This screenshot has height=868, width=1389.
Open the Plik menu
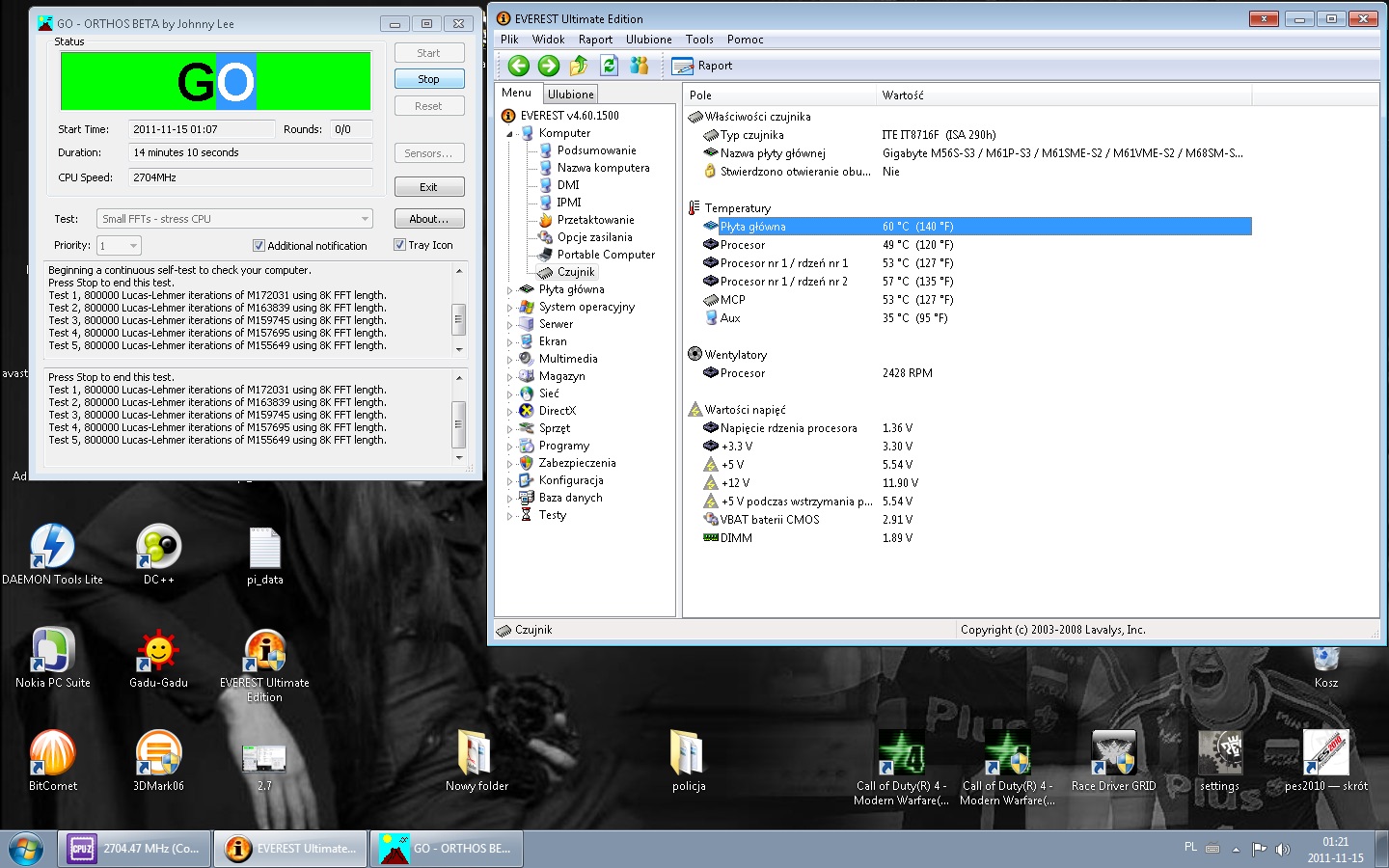(509, 40)
